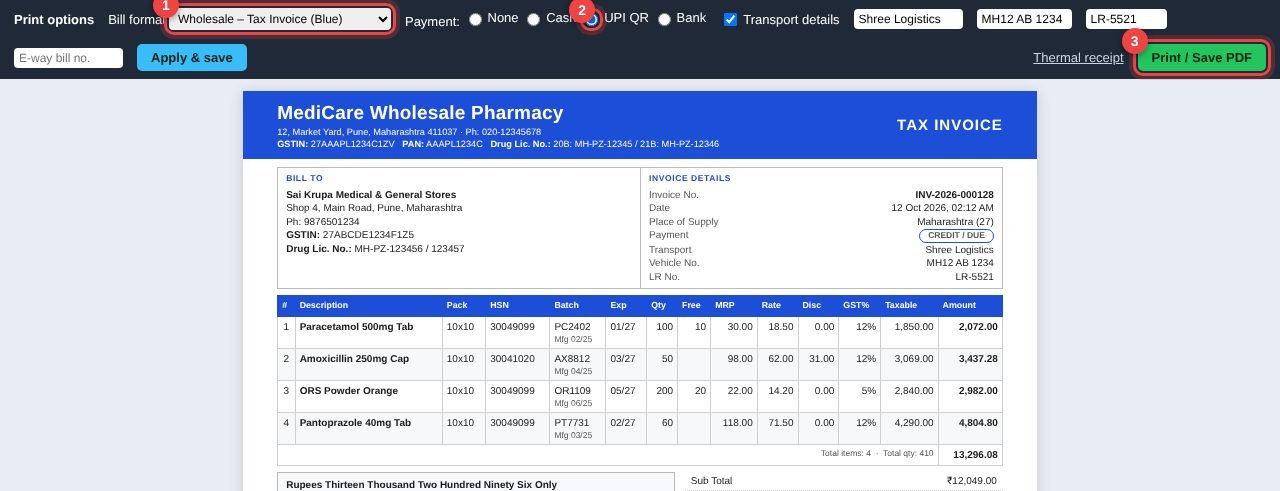Choose the UPI QR payment option

[592, 19]
